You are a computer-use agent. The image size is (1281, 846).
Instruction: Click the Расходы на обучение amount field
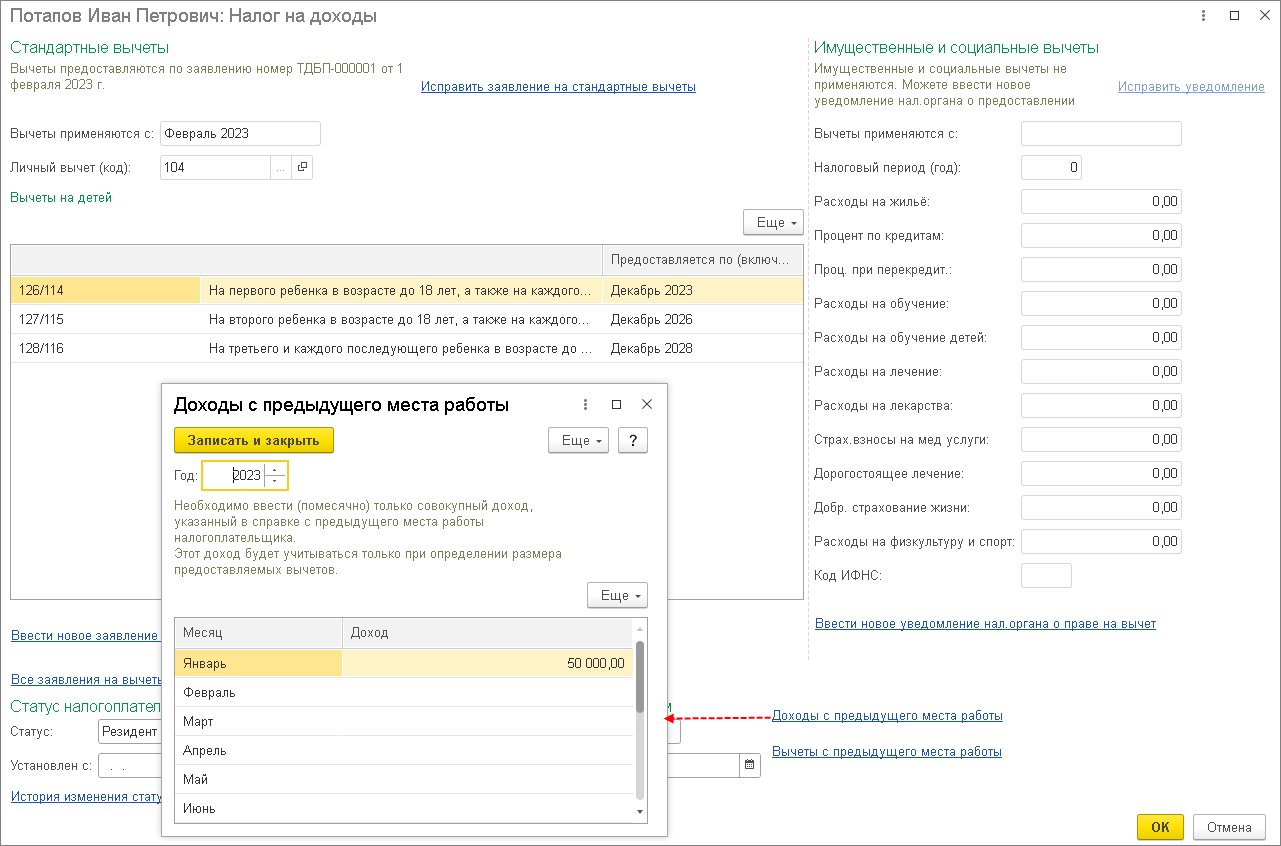(1101, 303)
